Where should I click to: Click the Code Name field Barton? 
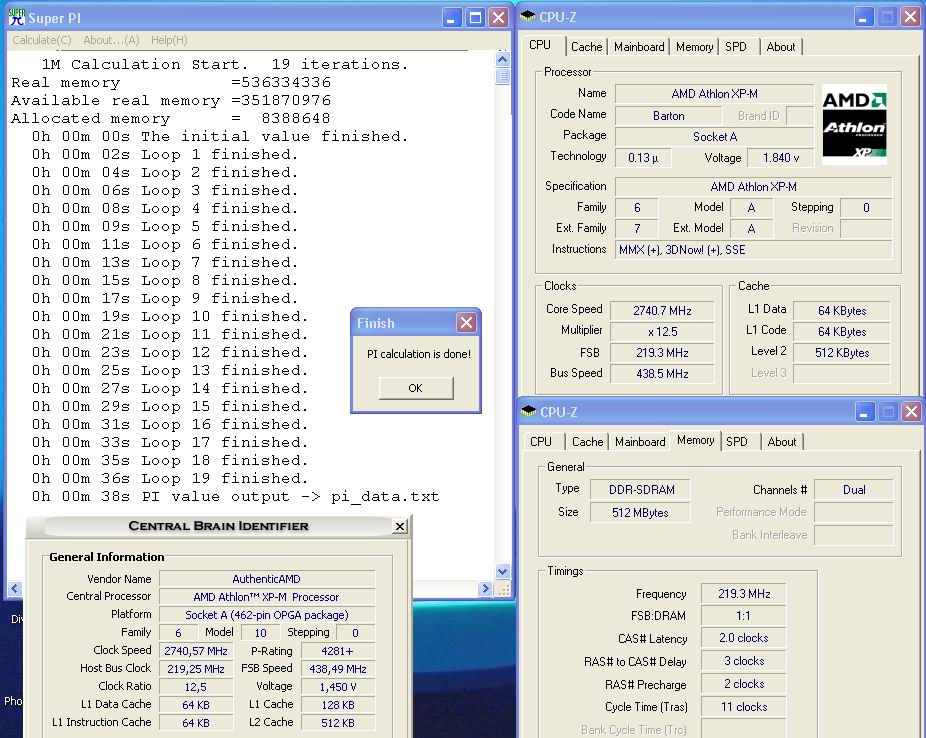(x=669, y=116)
